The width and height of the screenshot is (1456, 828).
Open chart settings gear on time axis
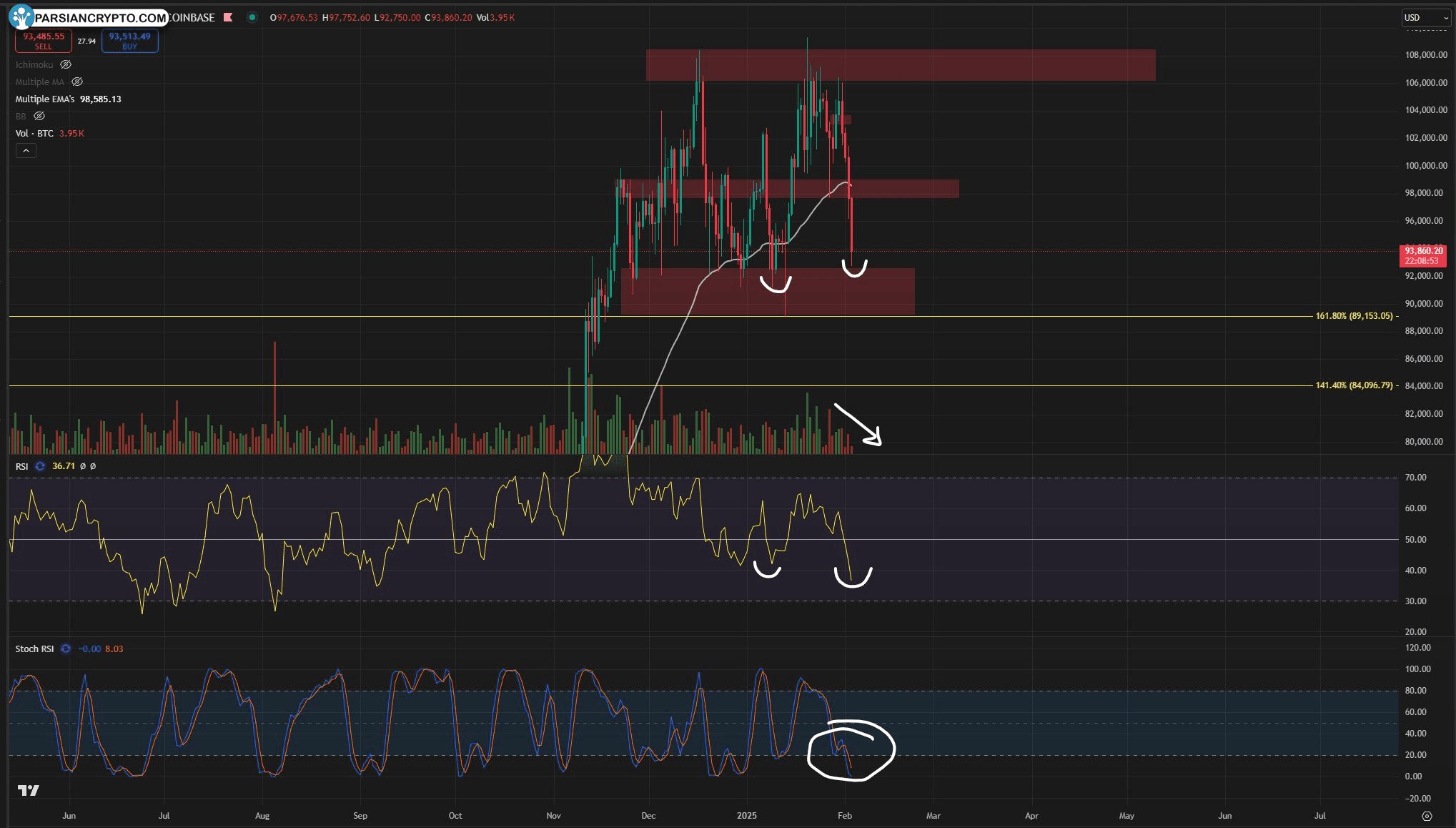coord(1427,816)
